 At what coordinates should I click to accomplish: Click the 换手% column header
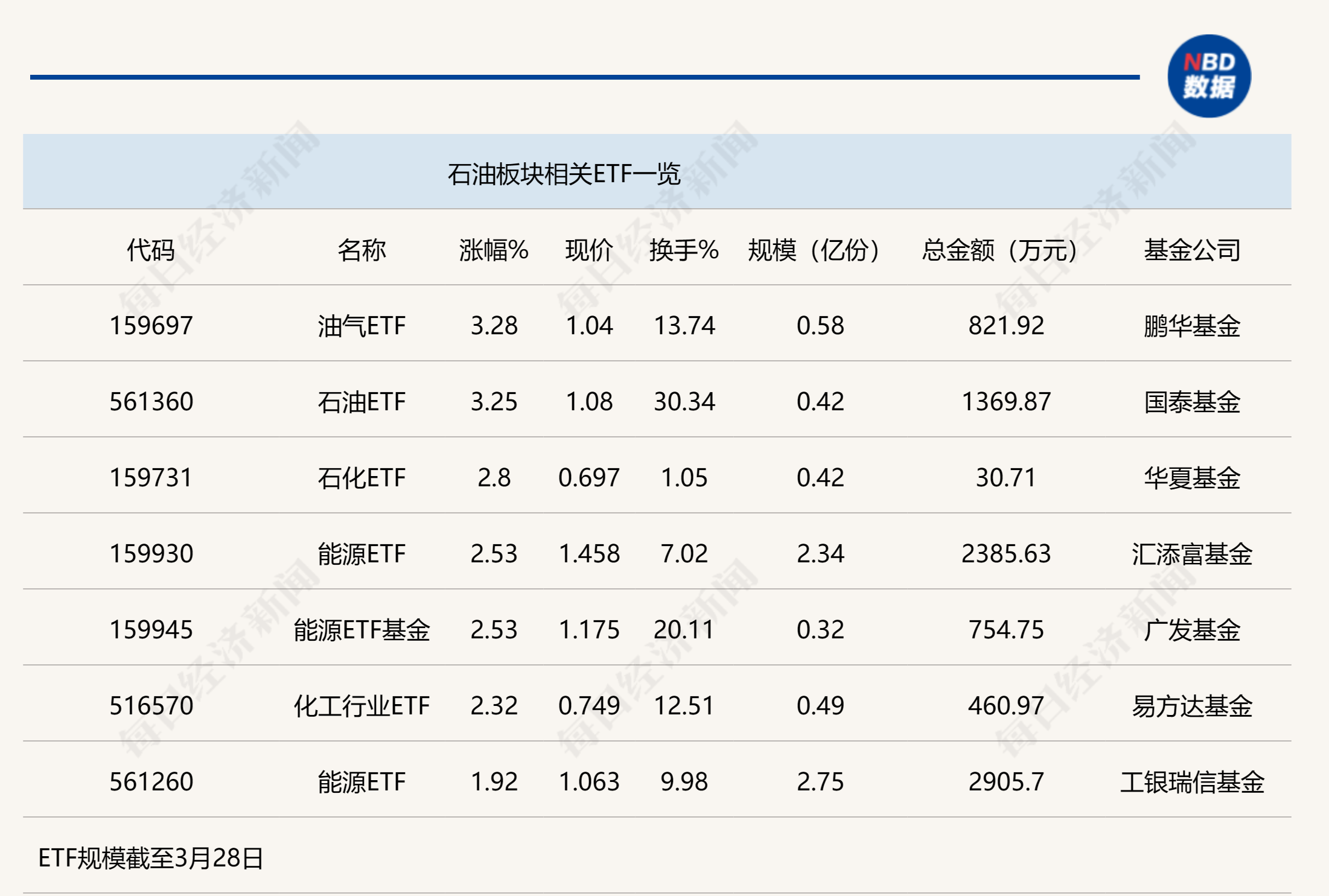[x=684, y=250]
